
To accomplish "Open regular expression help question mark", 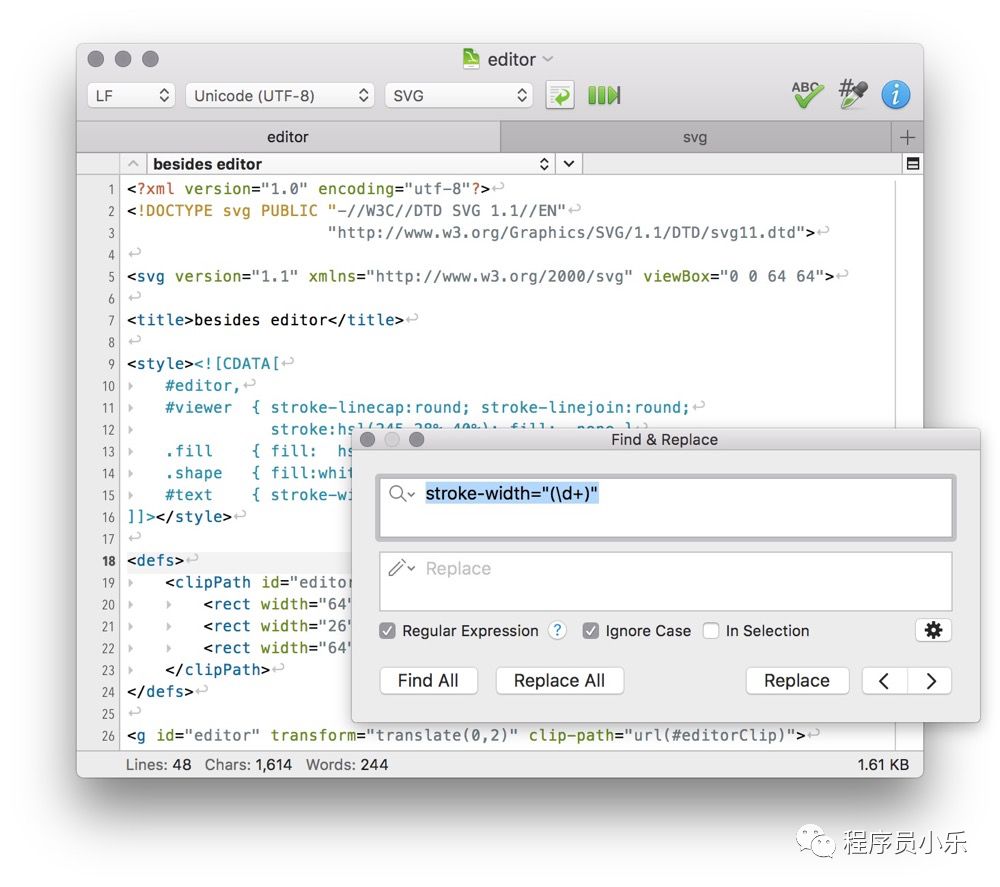I will point(557,631).
